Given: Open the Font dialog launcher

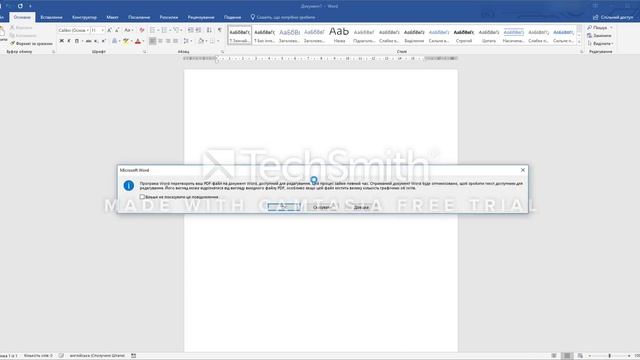Looking at the screenshot, I should coord(144,52).
